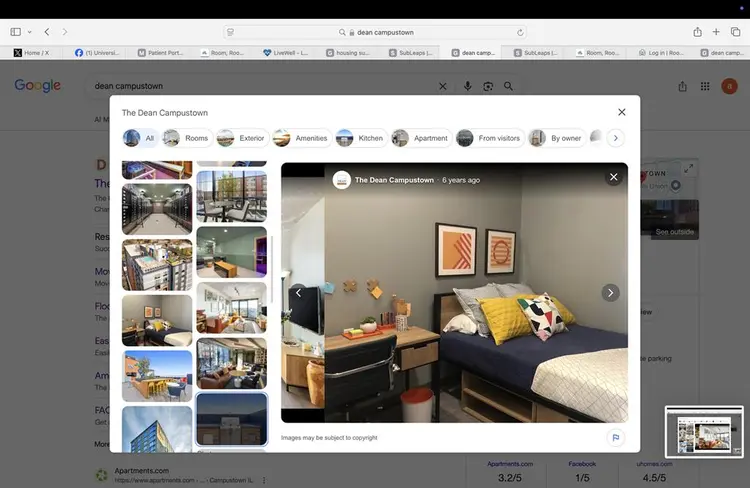
Task: Click the thumbnail list scrollbar
Action: pyautogui.click(x=272, y=269)
